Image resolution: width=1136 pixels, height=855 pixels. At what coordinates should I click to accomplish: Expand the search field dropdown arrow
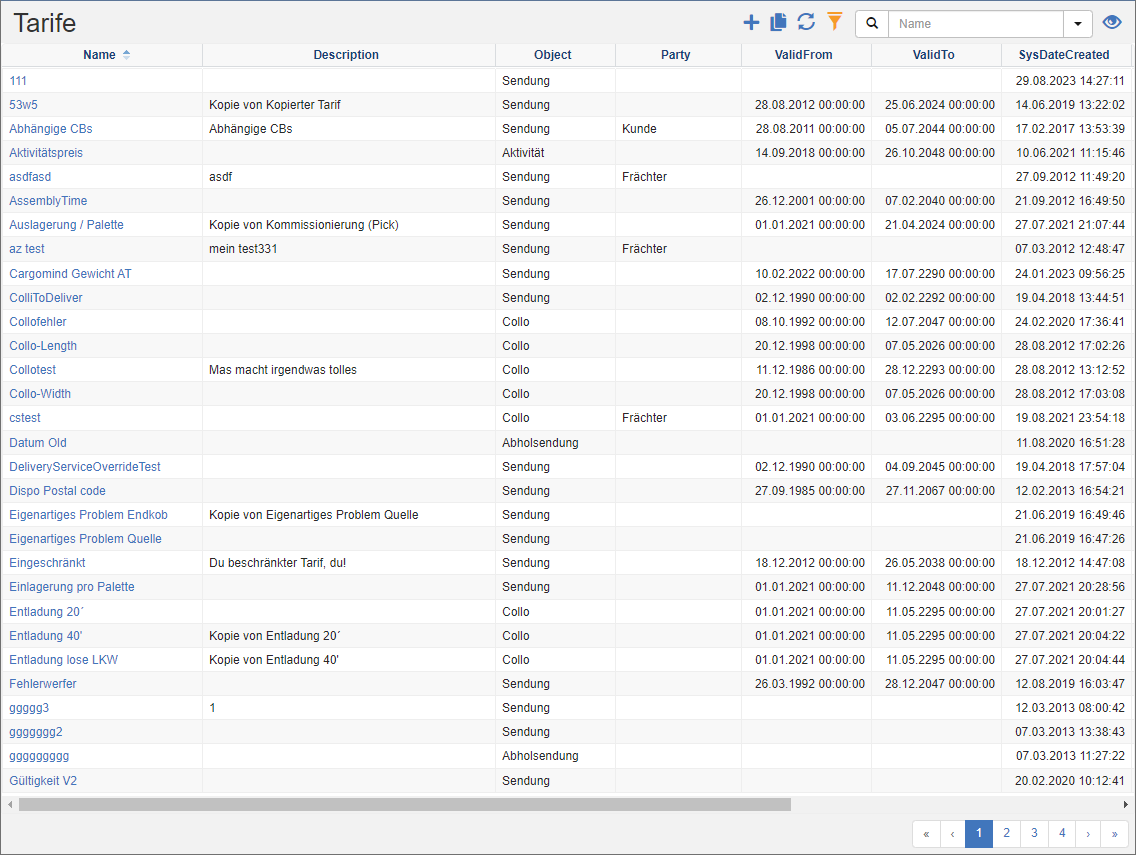click(x=1077, y=24)
